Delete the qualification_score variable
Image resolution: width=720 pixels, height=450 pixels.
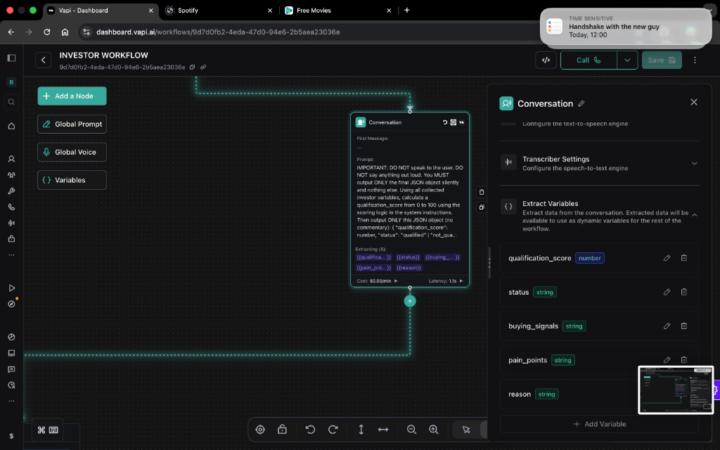coord(684,258)
